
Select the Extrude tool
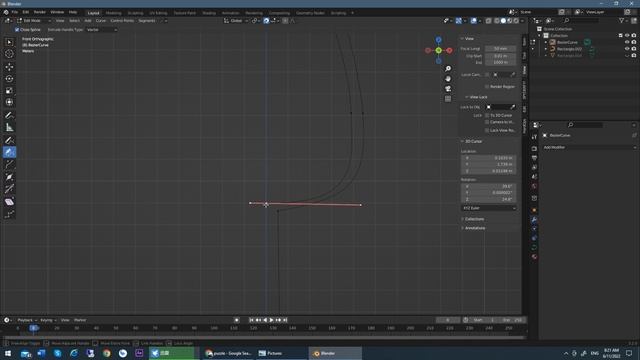click(x=9, y=164)
